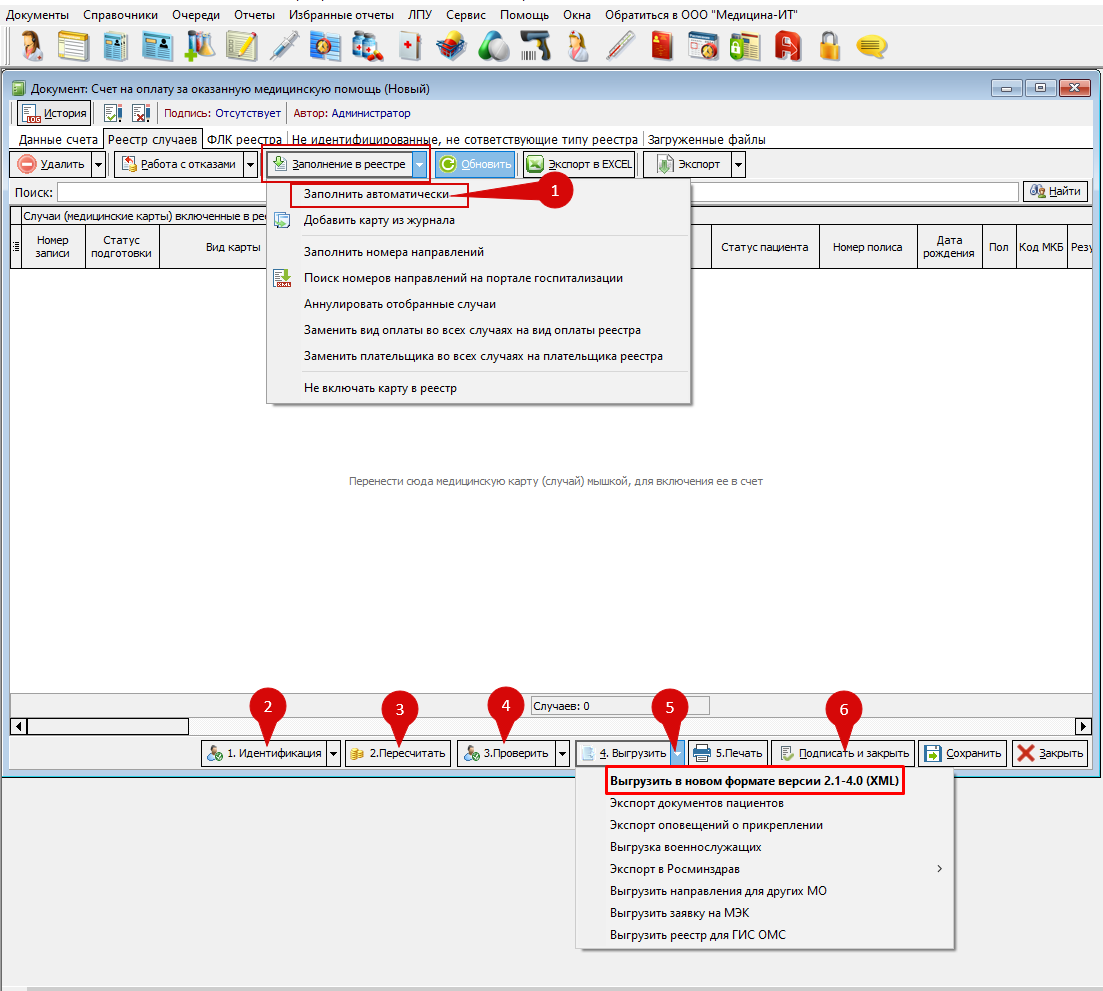This screenshot has height=991, width=1103.
Task: Click the blue patient cards stack icon
Action: 115,47
